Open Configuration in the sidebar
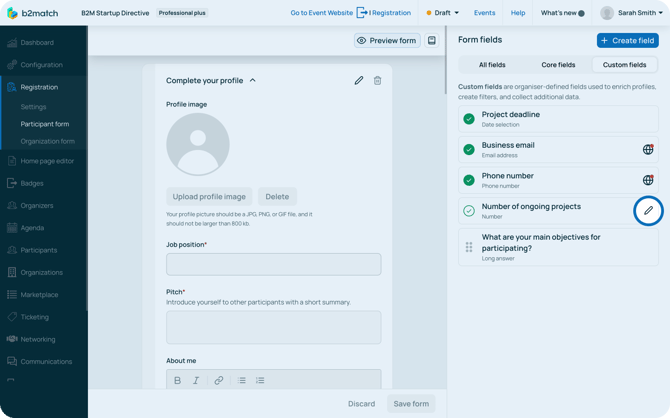Viewport: 670px width, 418px height. click(41, 65)
